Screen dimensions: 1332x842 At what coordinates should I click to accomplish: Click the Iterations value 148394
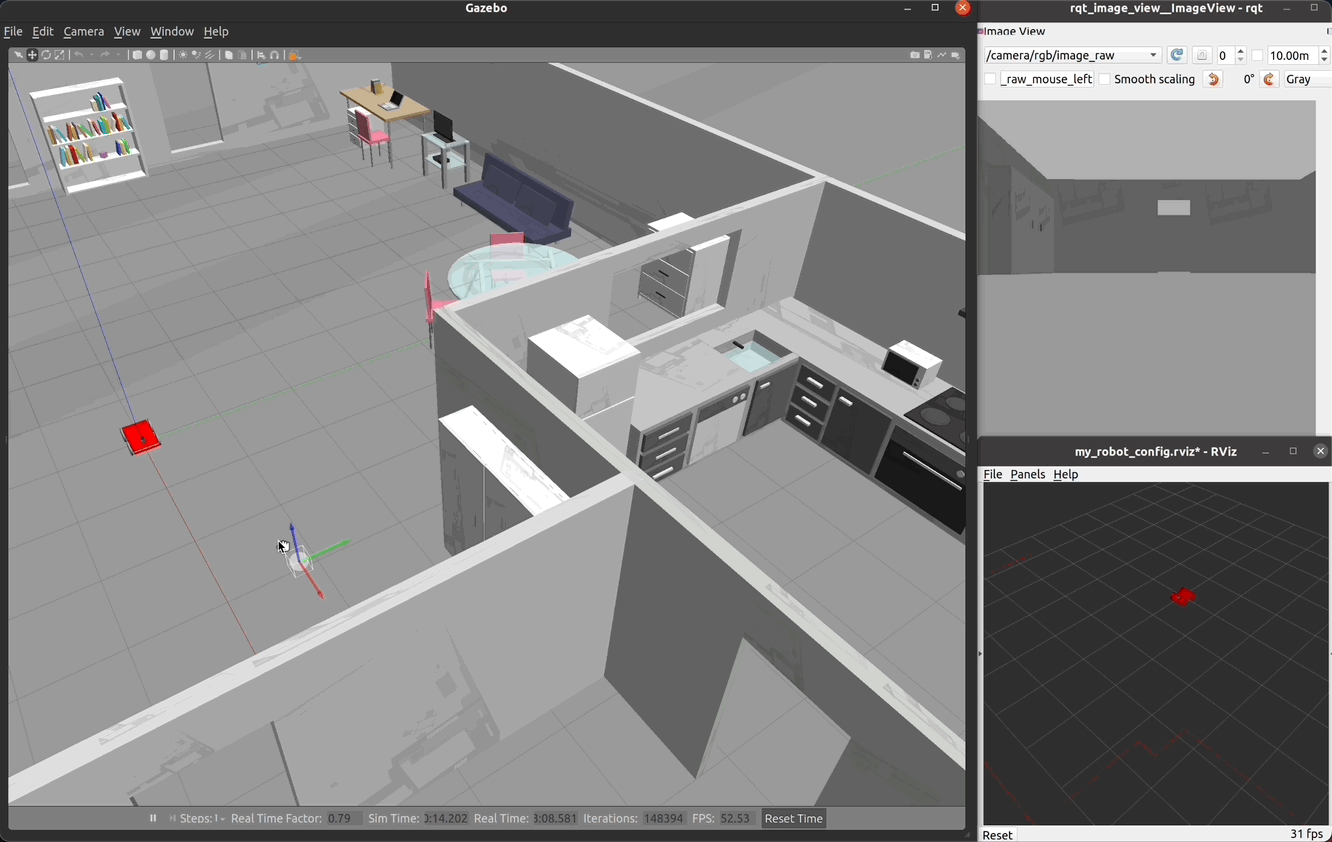click(663, 818)
